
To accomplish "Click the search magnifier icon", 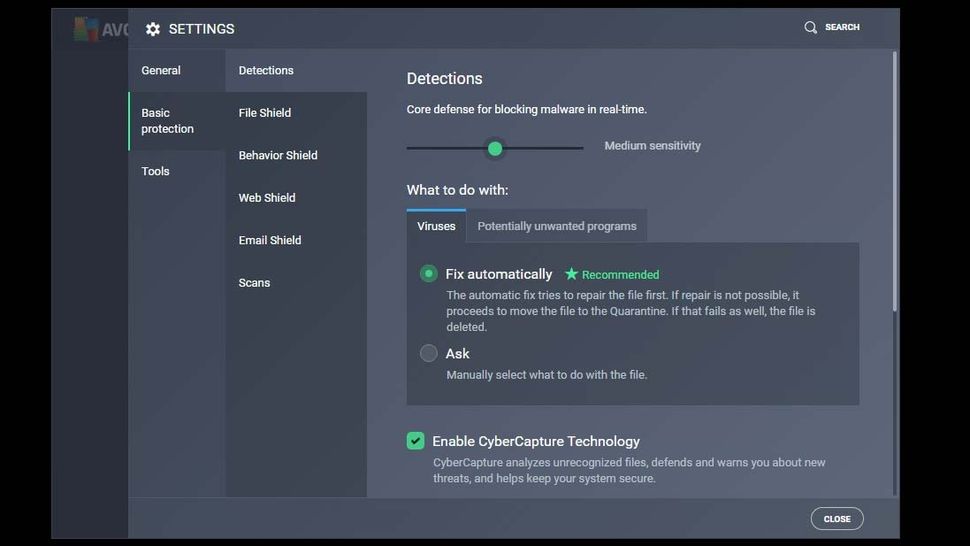I will (810, 27).
